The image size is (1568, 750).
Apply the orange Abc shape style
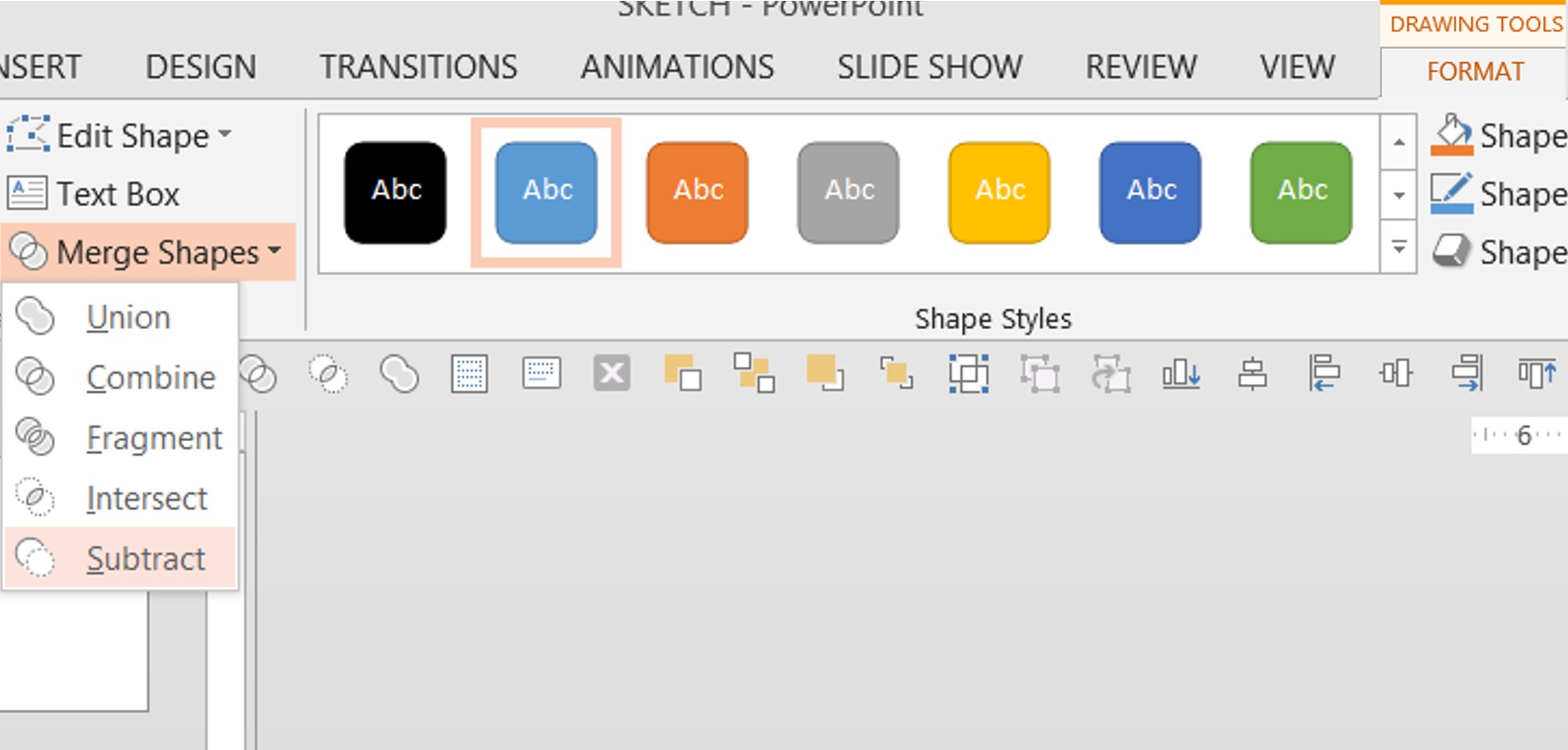697,192
